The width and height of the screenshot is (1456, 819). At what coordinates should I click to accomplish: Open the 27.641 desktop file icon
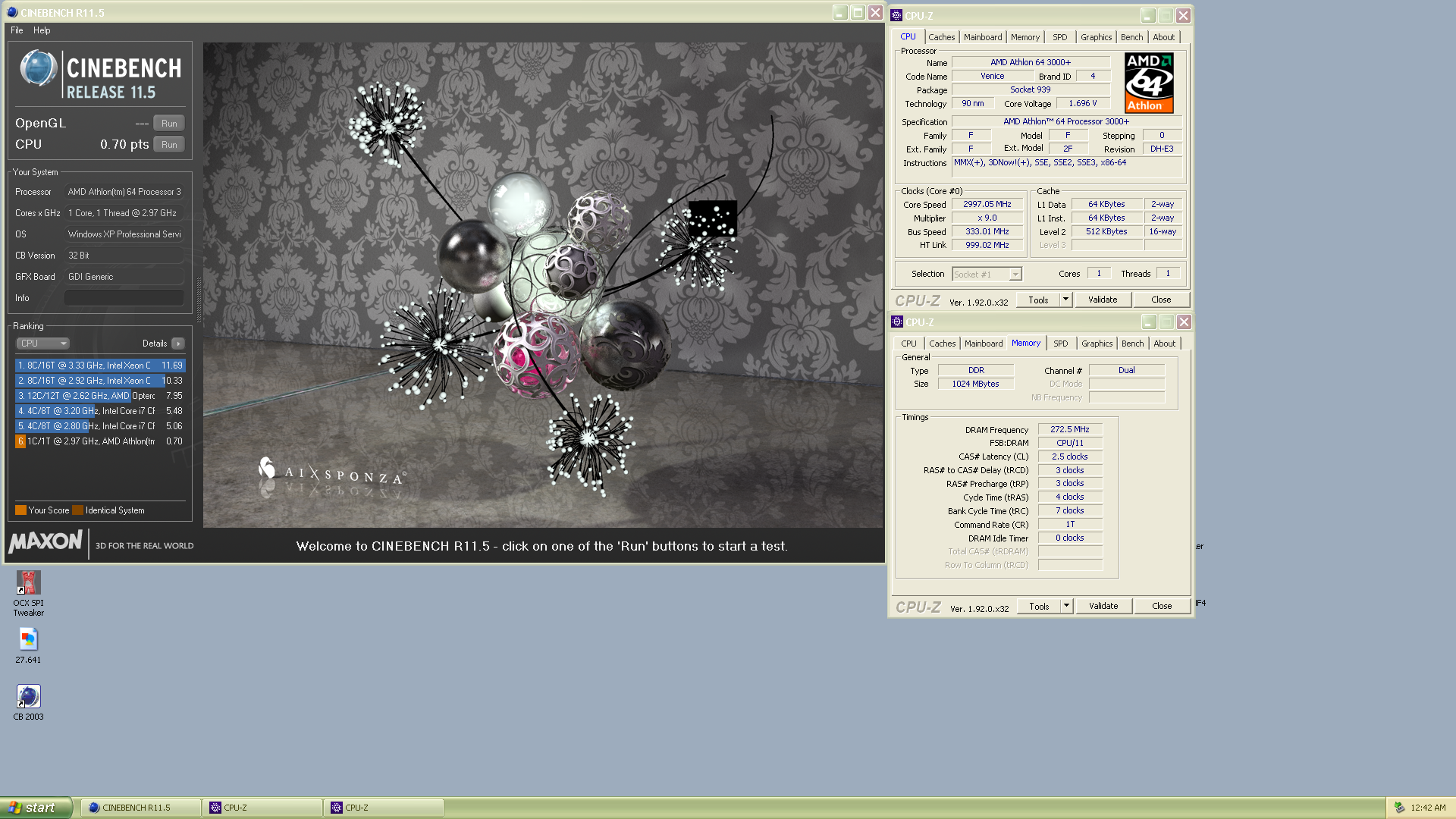point(28,646)
